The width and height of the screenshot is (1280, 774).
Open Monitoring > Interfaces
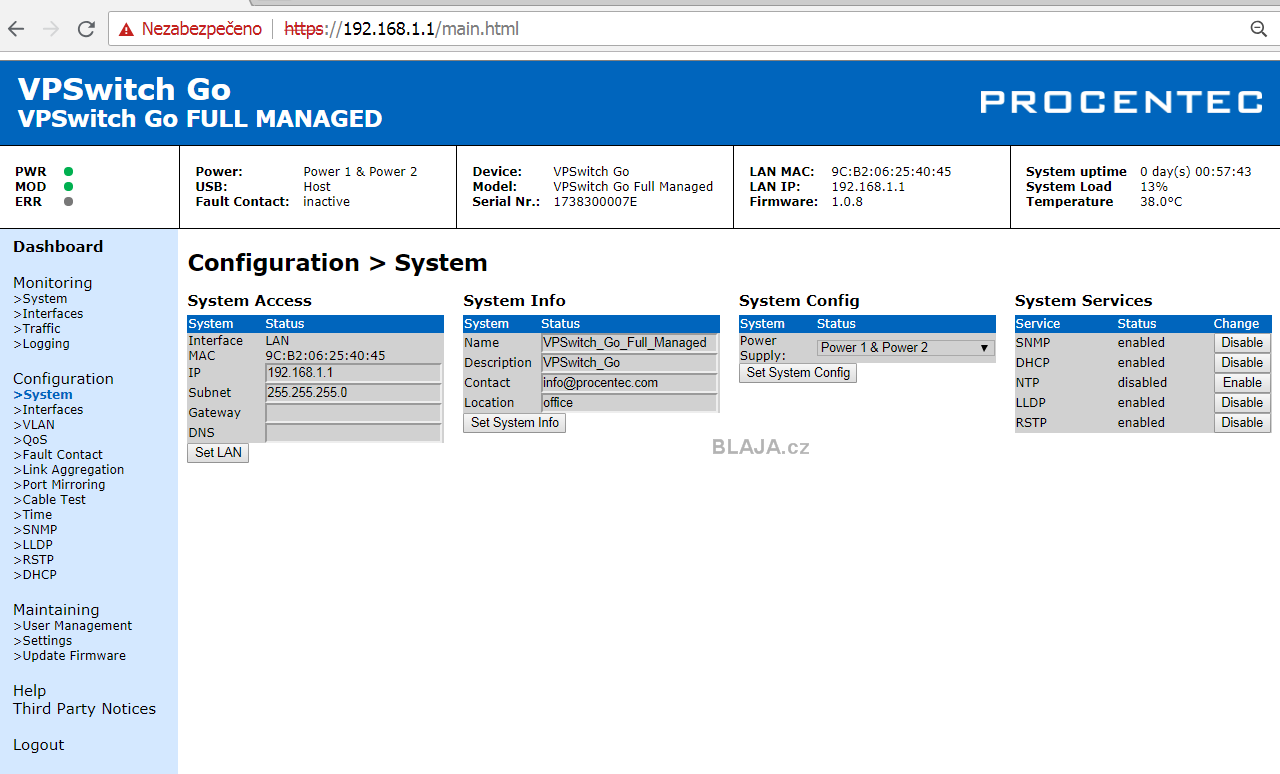coord(48,314)
